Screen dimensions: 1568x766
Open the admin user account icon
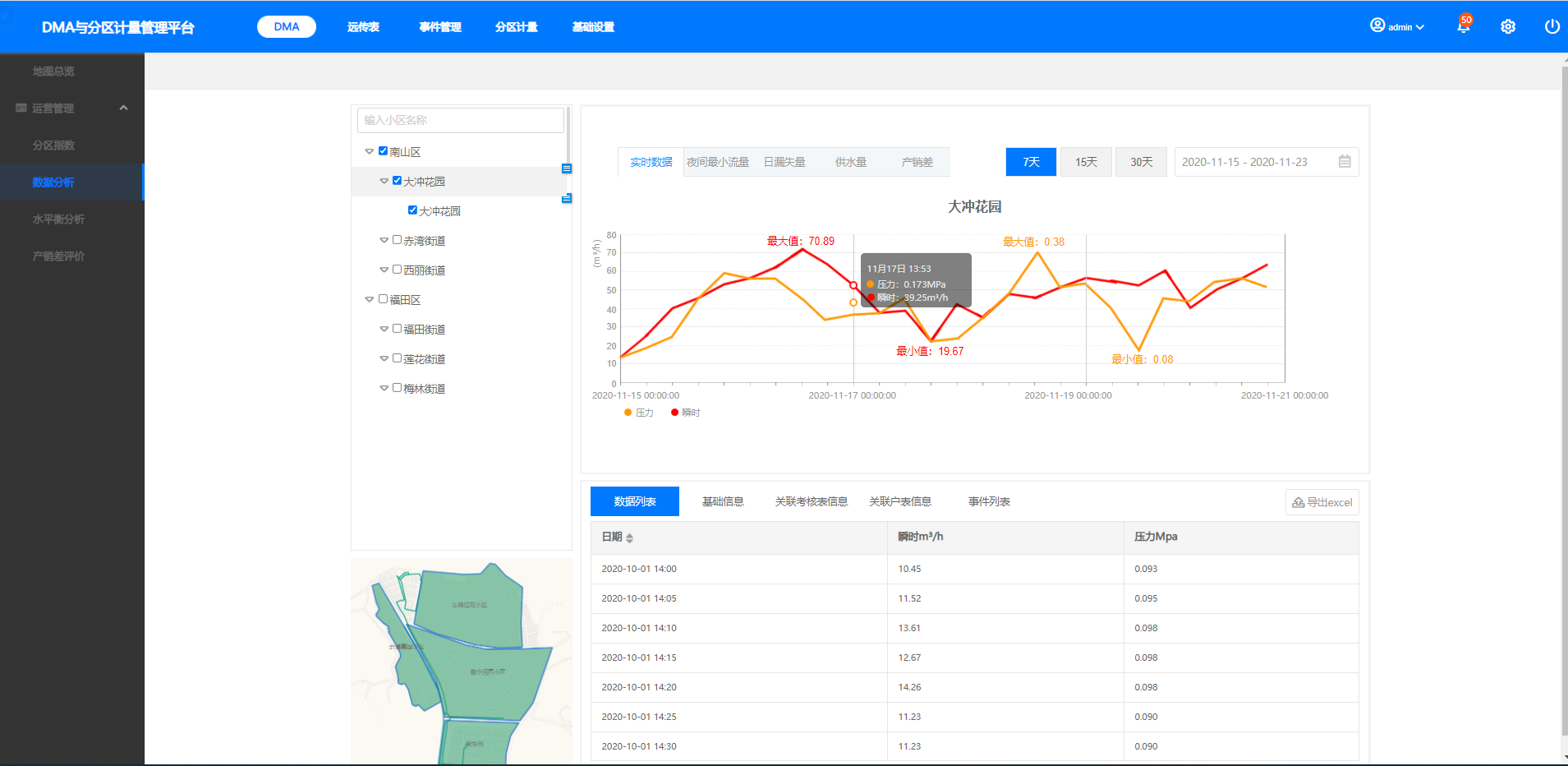point(1377,25)
